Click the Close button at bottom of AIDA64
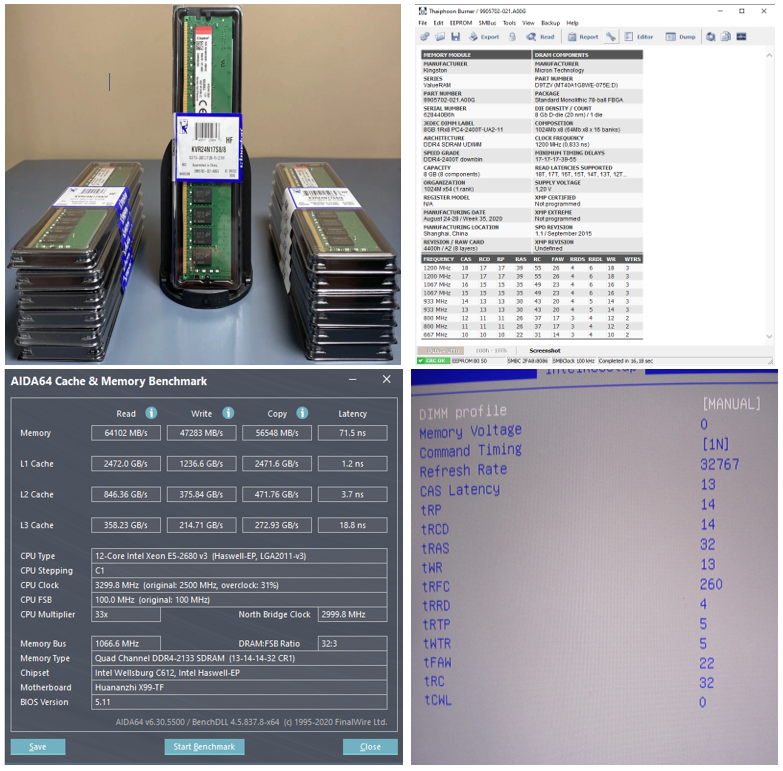Screen dimensions: 783x771 point(370,747)
